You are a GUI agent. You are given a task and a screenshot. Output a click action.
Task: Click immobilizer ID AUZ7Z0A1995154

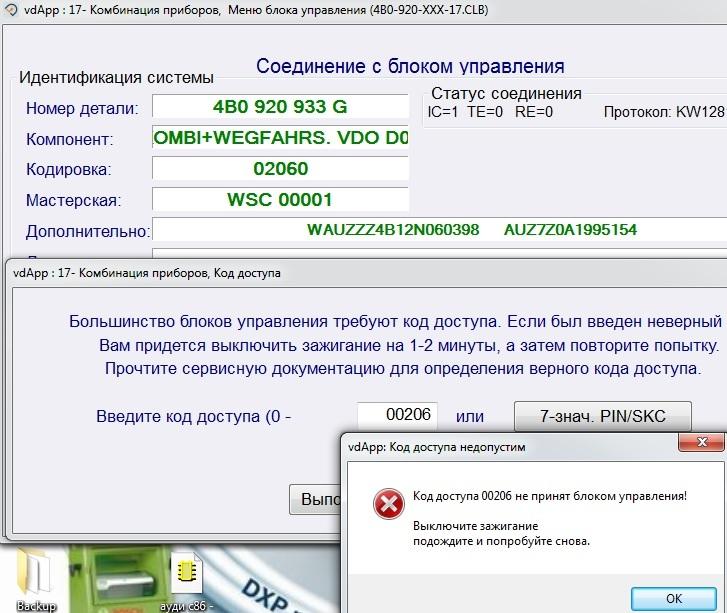point(570,230)
